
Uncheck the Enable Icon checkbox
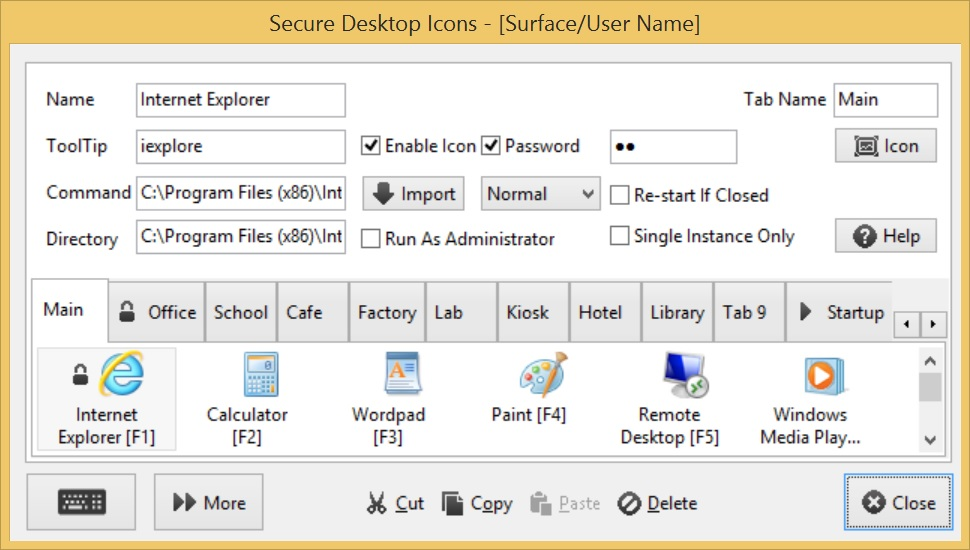(371, 146)
